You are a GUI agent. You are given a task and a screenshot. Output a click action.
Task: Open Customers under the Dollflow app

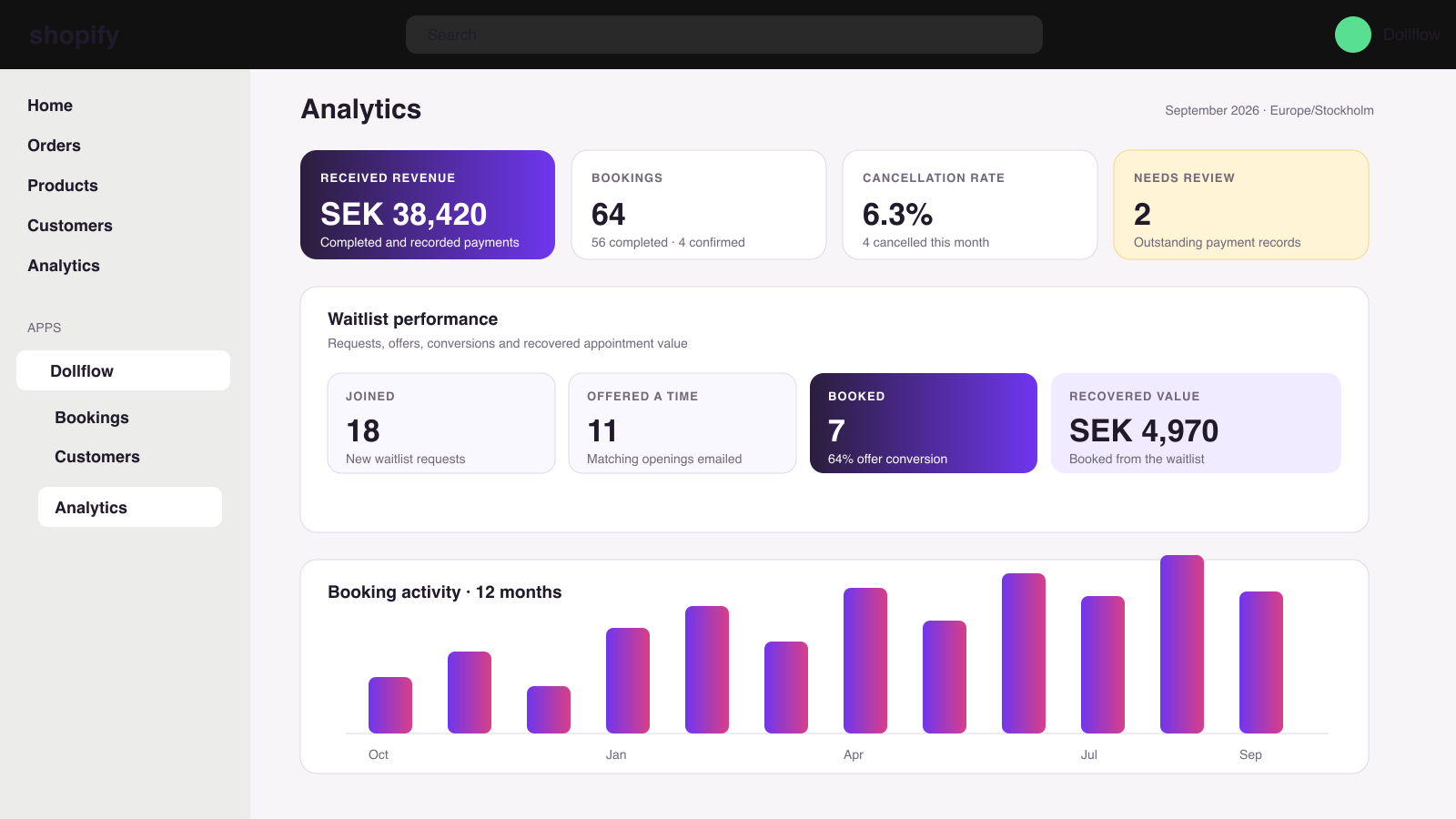point(97,457)
